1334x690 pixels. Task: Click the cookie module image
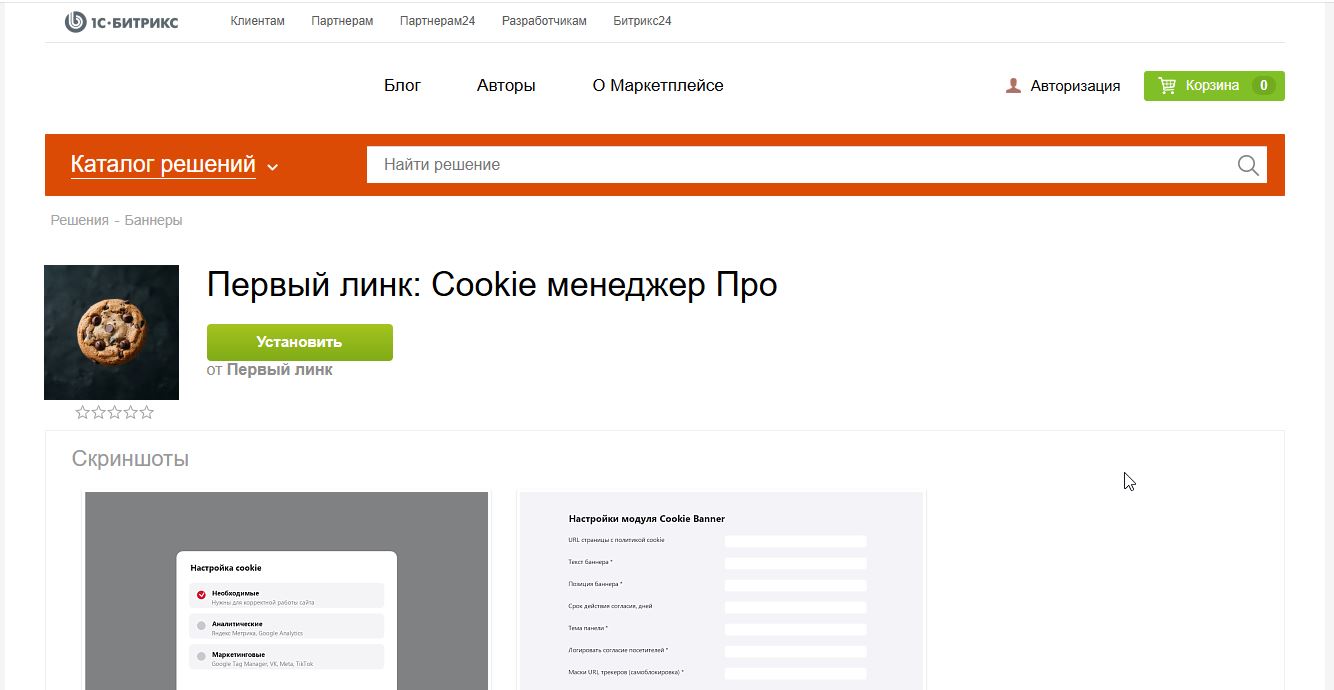[x=111, y=332]
